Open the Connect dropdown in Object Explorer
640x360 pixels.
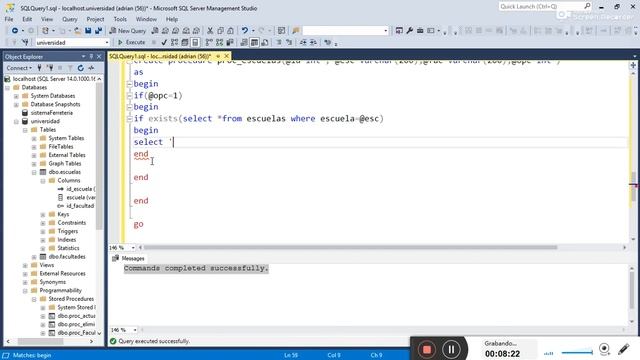point(19,68)
